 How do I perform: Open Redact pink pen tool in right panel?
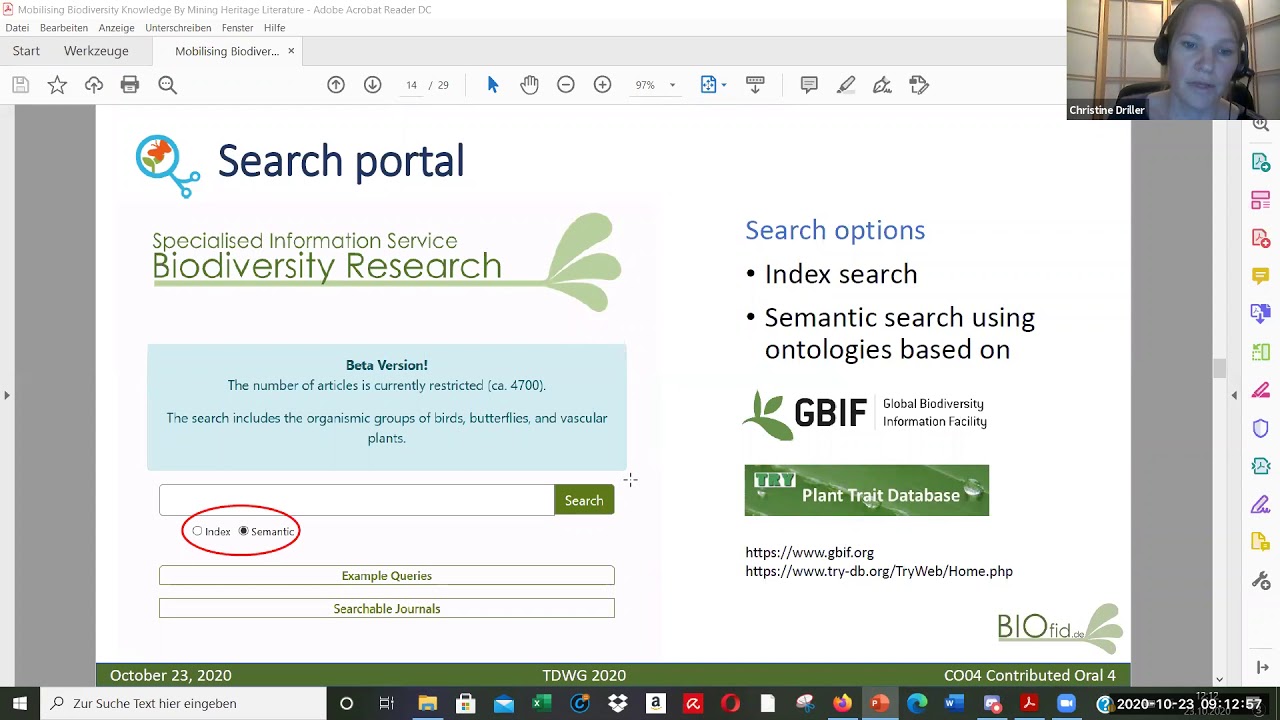[1260, 390]
